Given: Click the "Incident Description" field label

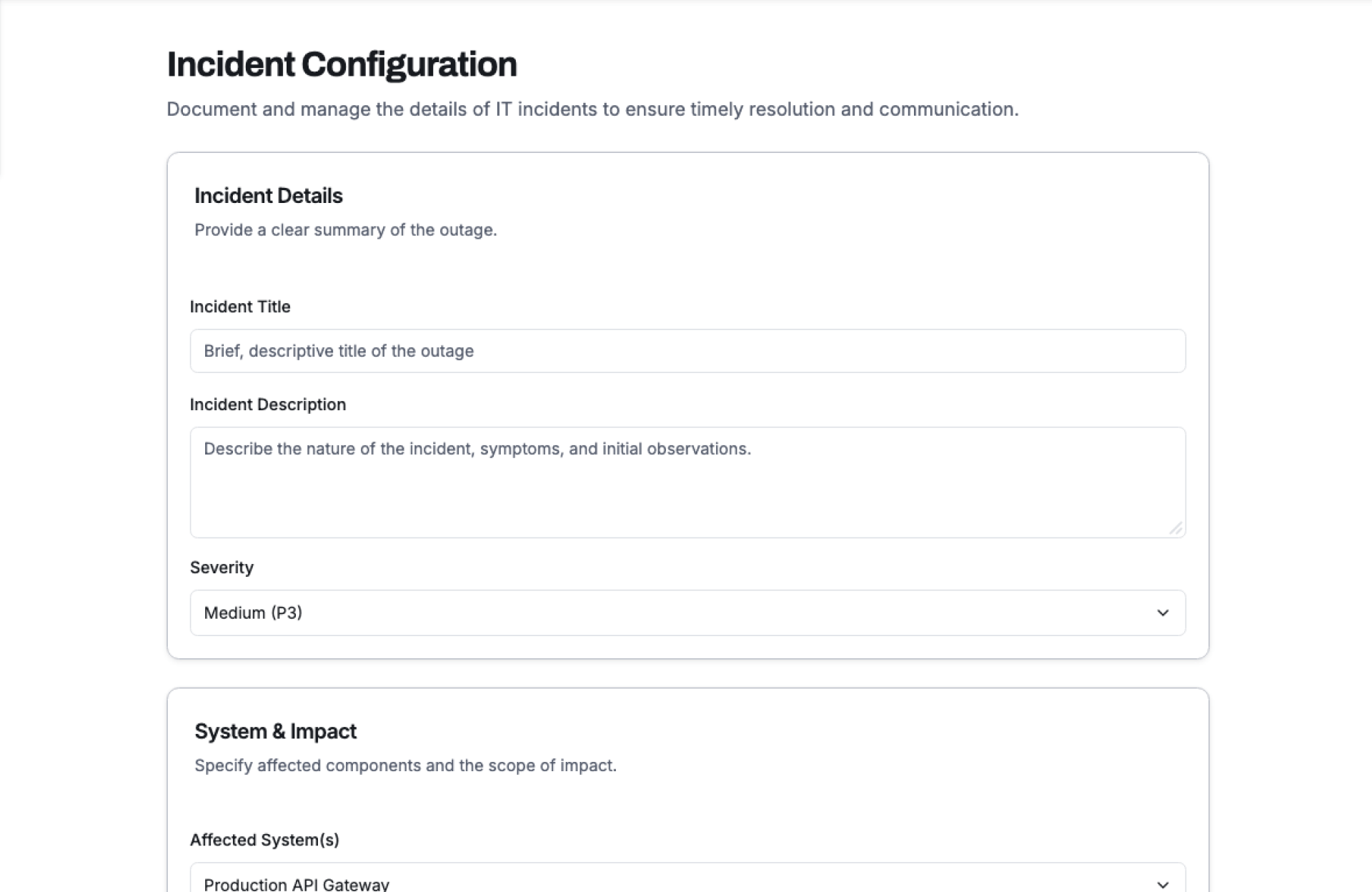Looking at the screenshot, I should [268, 405].
